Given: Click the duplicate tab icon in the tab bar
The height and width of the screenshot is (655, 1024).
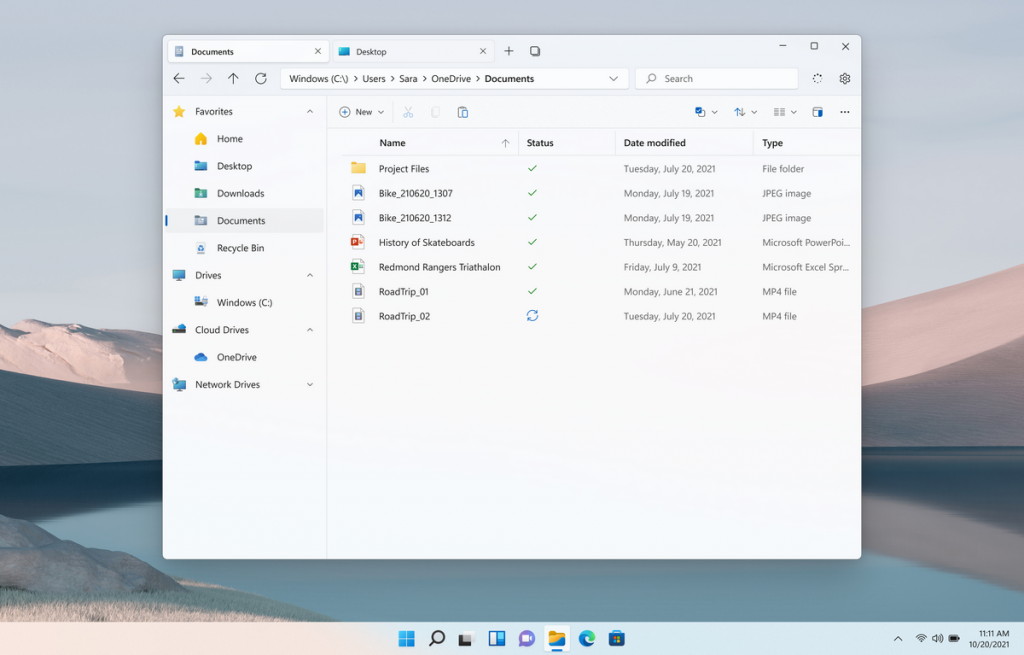Looking at the screenshot, I should click(535, 51).
